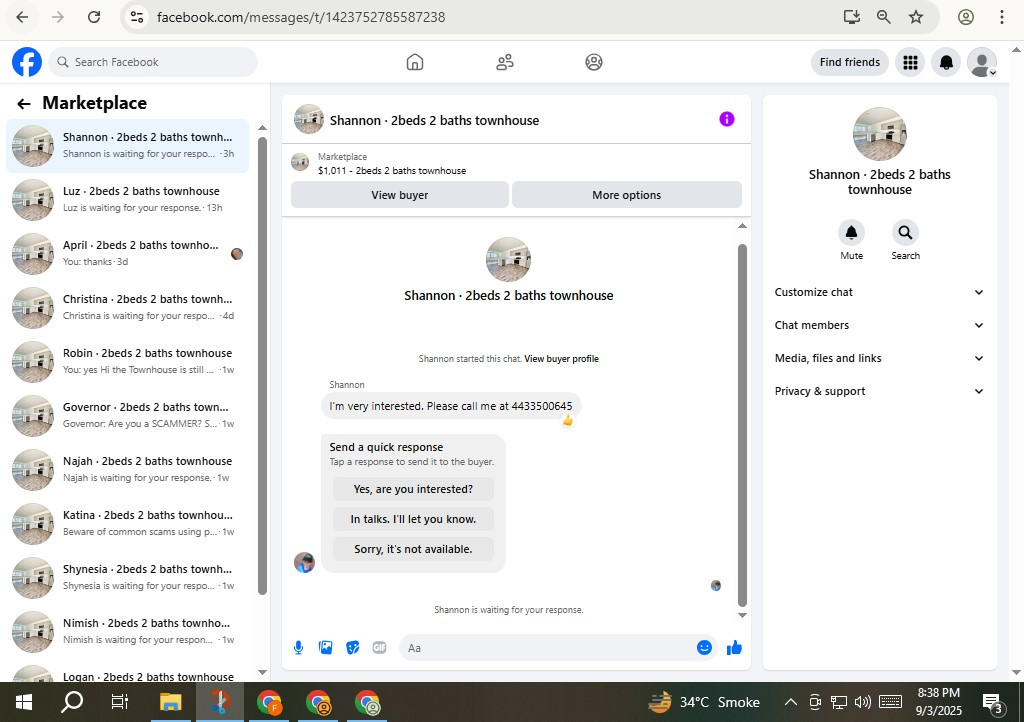Image resolution: width=1024 pixels, height=722 pixels.
Task: Choose a GIF icon in composer
Action: 379,648
